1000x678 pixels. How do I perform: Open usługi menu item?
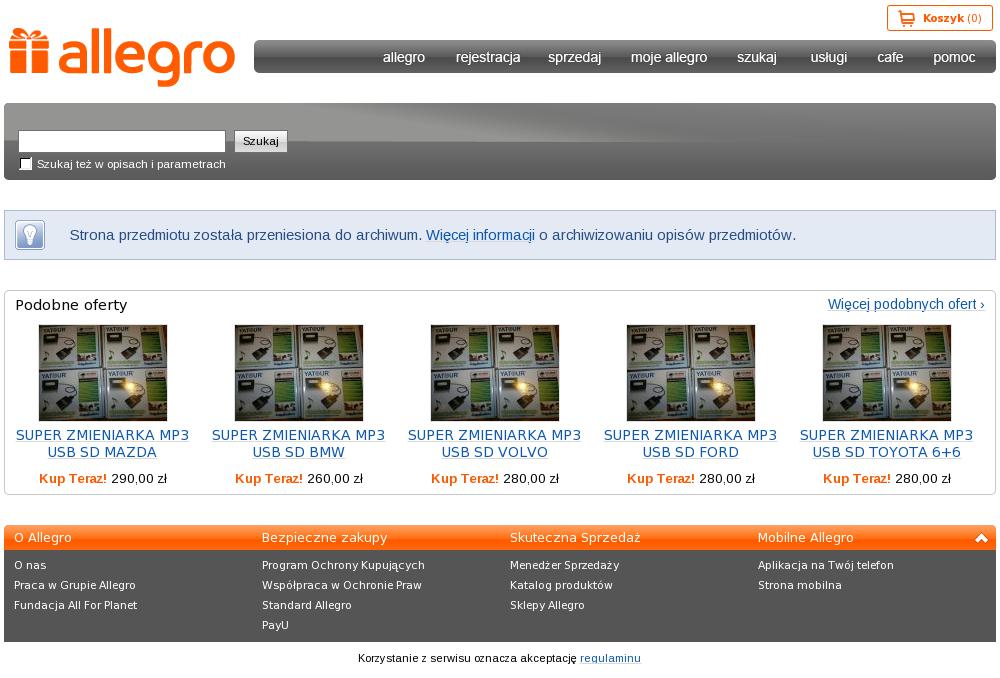pyautogui.click(x=828, y=57)
